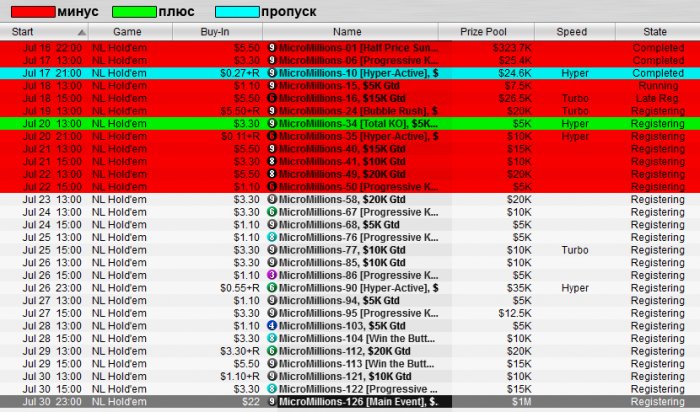Click the Jul 26 23:00 start time
The height and width of the screenshot is (412, 700).
coord(52,288)
